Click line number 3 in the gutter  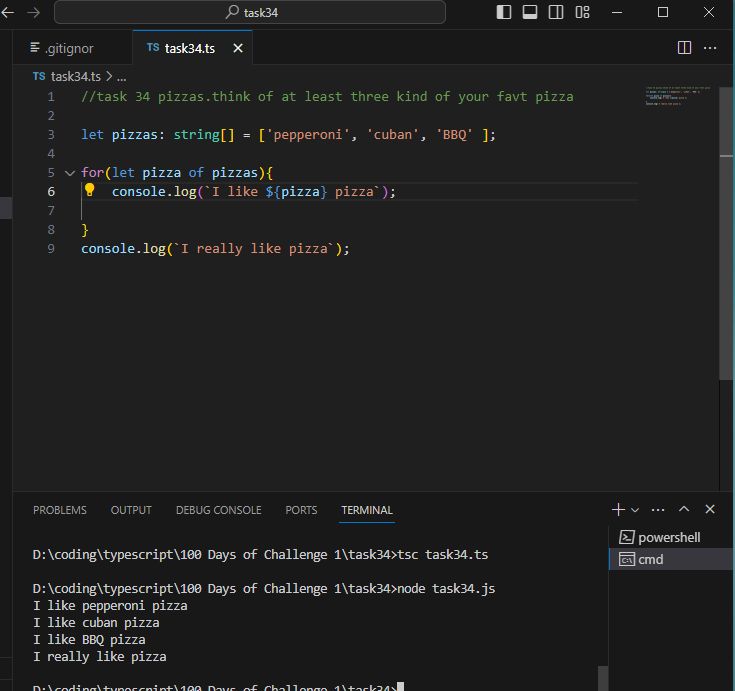tap(51, 135)
